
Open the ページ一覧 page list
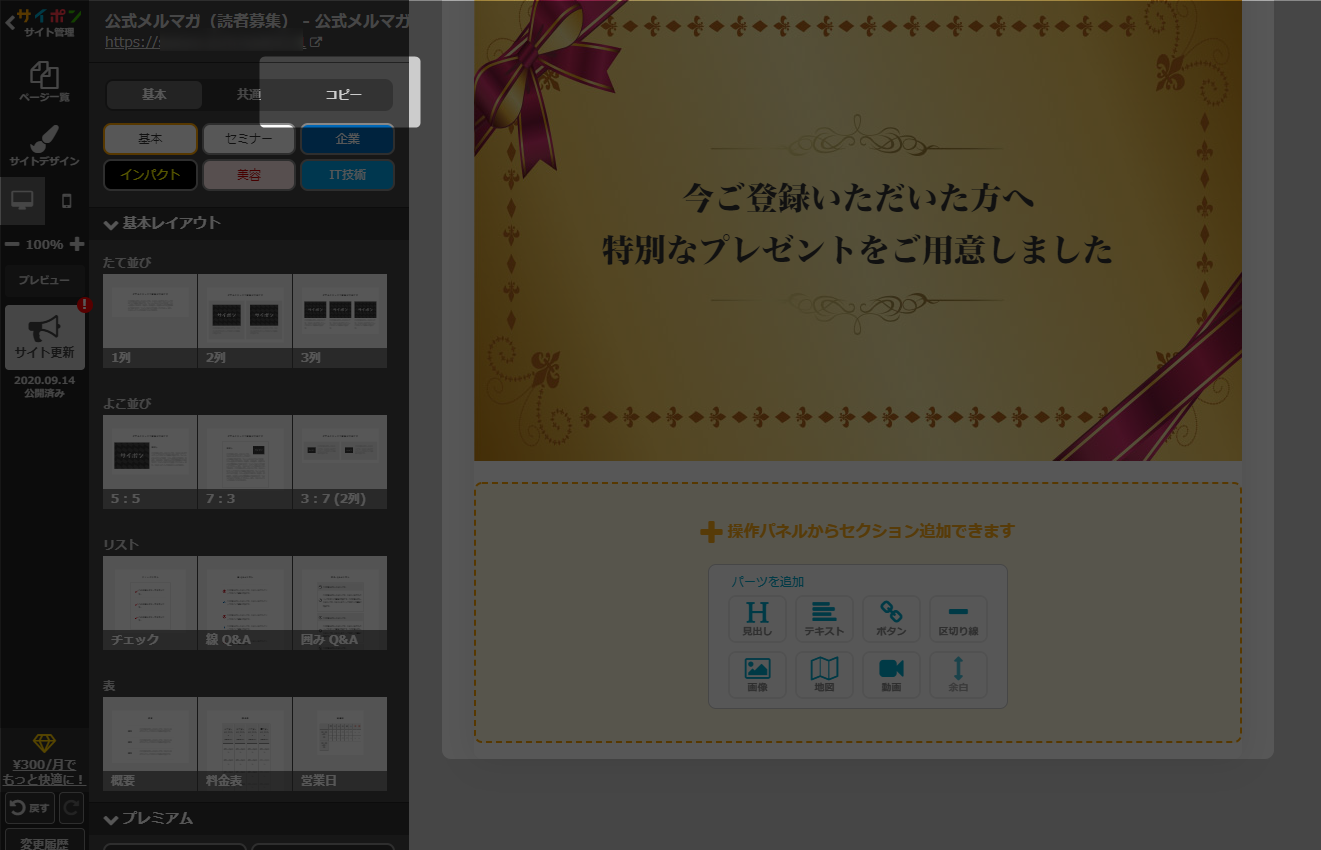coord(44,82)
